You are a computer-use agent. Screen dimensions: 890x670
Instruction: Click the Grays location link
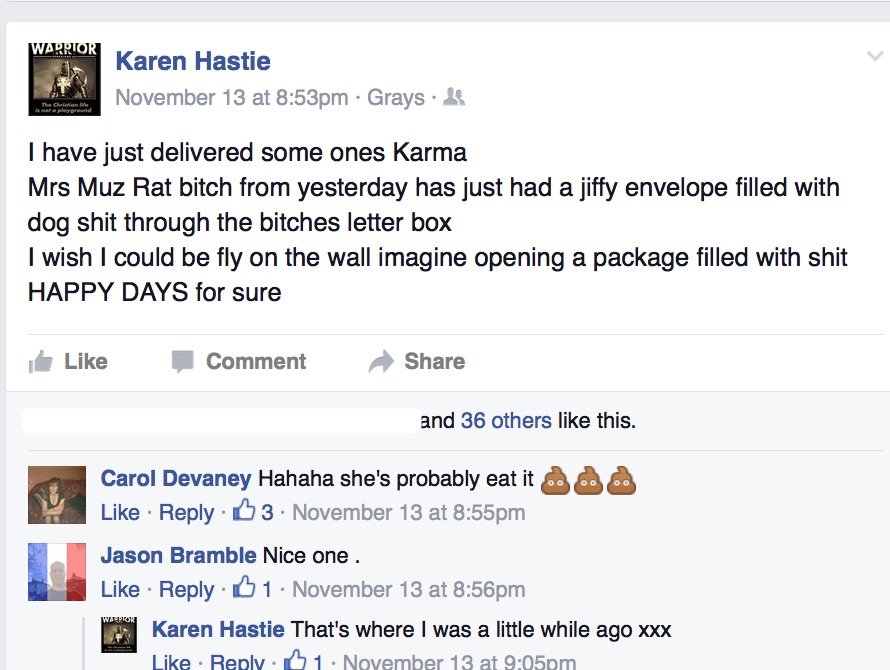(x=396, y=98)
